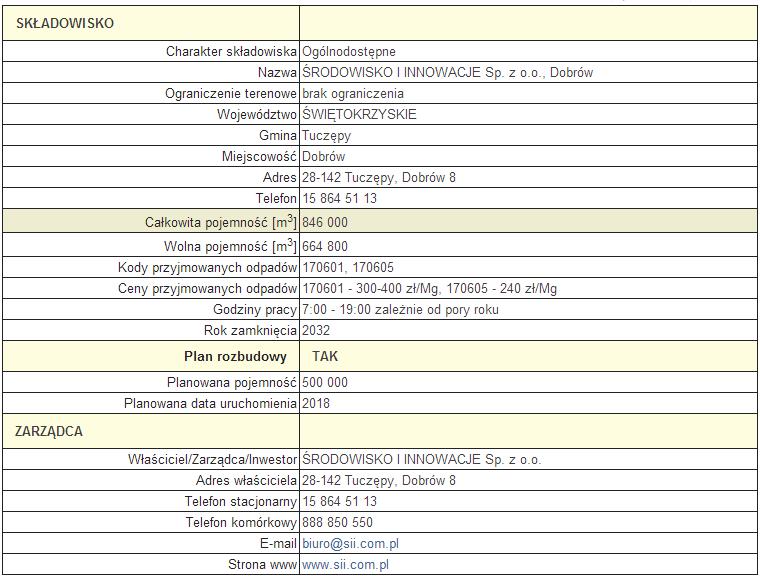This screenshot has height=577, width=760.
Task: Select the SKŁADOWISKO section header
Action: tap(65, 23)
